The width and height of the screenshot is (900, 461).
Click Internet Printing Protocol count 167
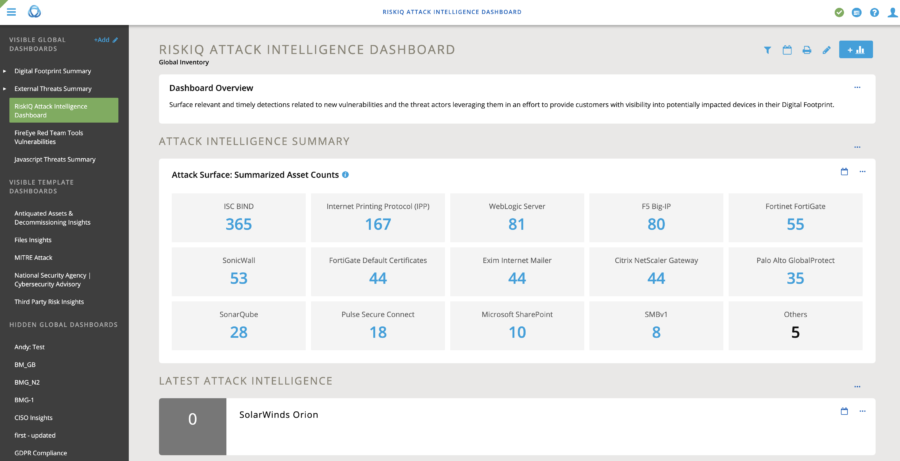(378, 224)
